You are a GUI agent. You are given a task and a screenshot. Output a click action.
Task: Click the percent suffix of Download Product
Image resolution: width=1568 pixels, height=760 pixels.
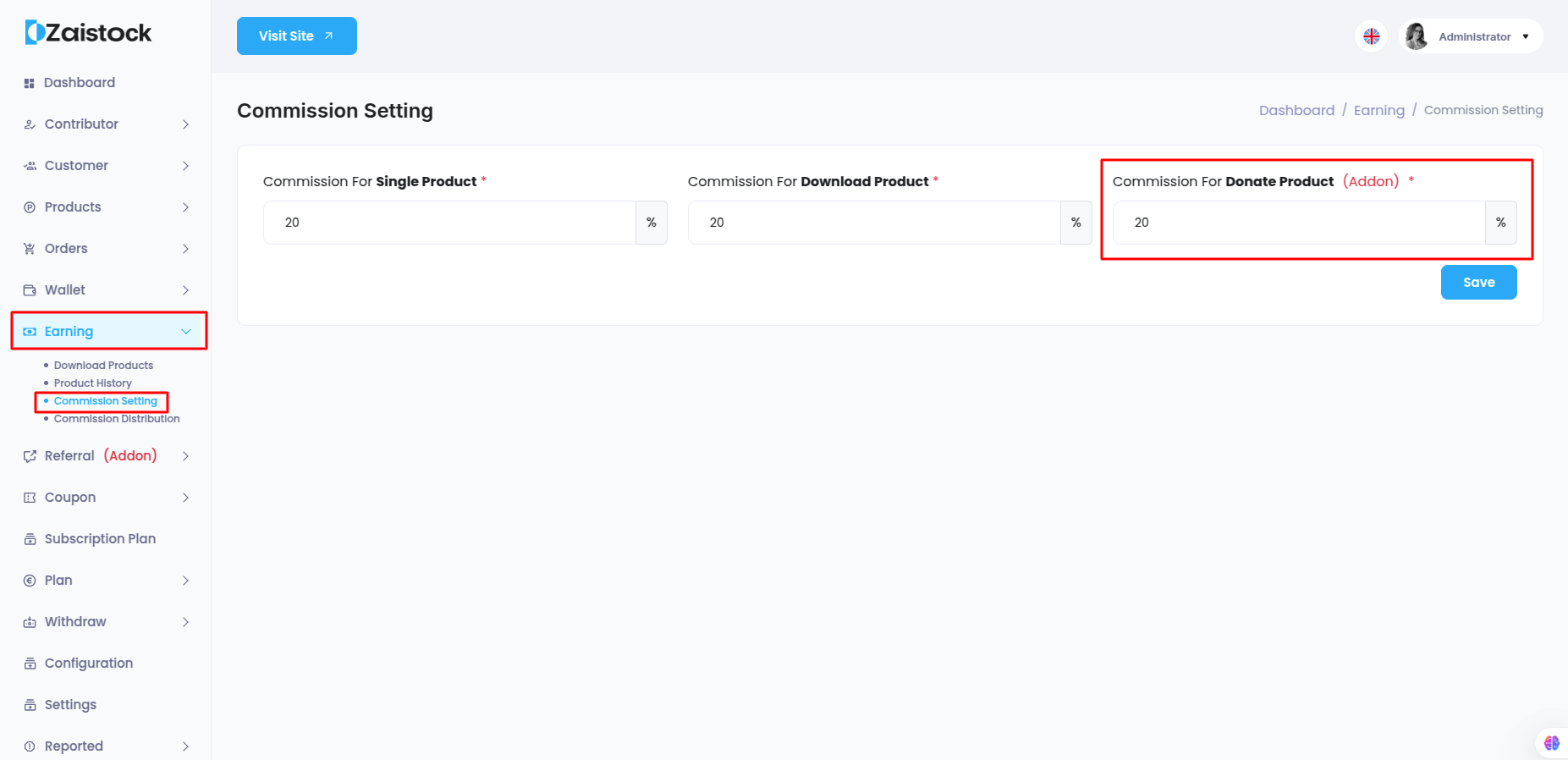pyautogui.click(x=1076, y=223)
